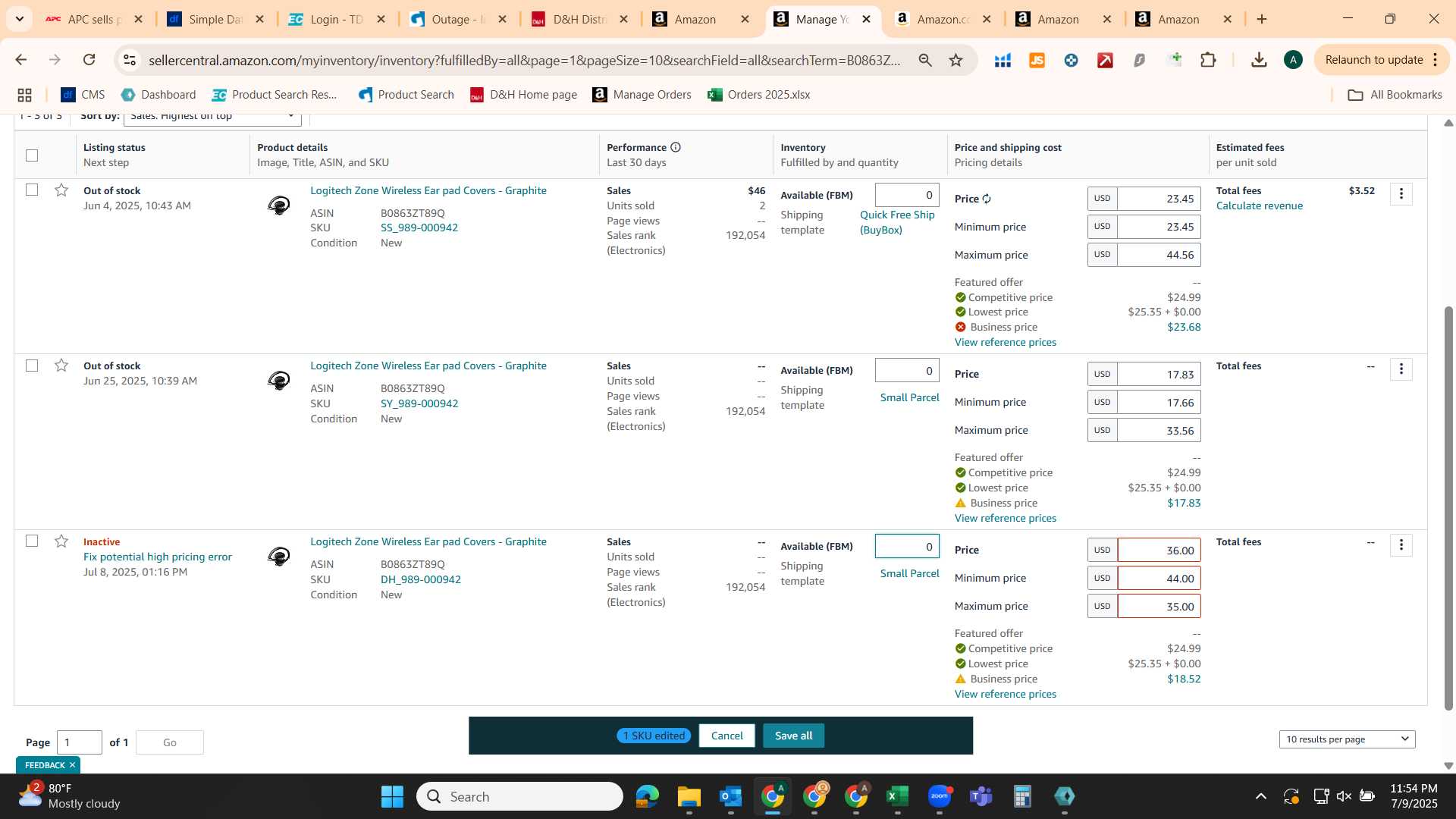The image size is (1456, 819).
Task: Edit the Price field showing 36.00
Action: click(x=1158, y=551)
